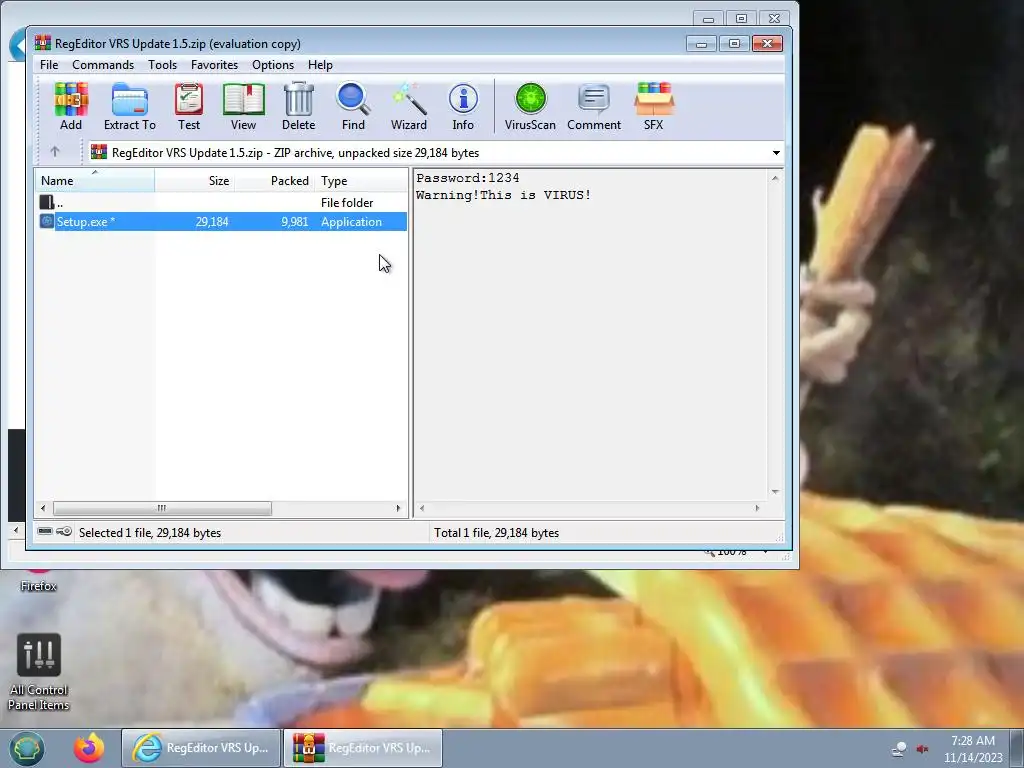Minimize the WinRAR window

701,43
